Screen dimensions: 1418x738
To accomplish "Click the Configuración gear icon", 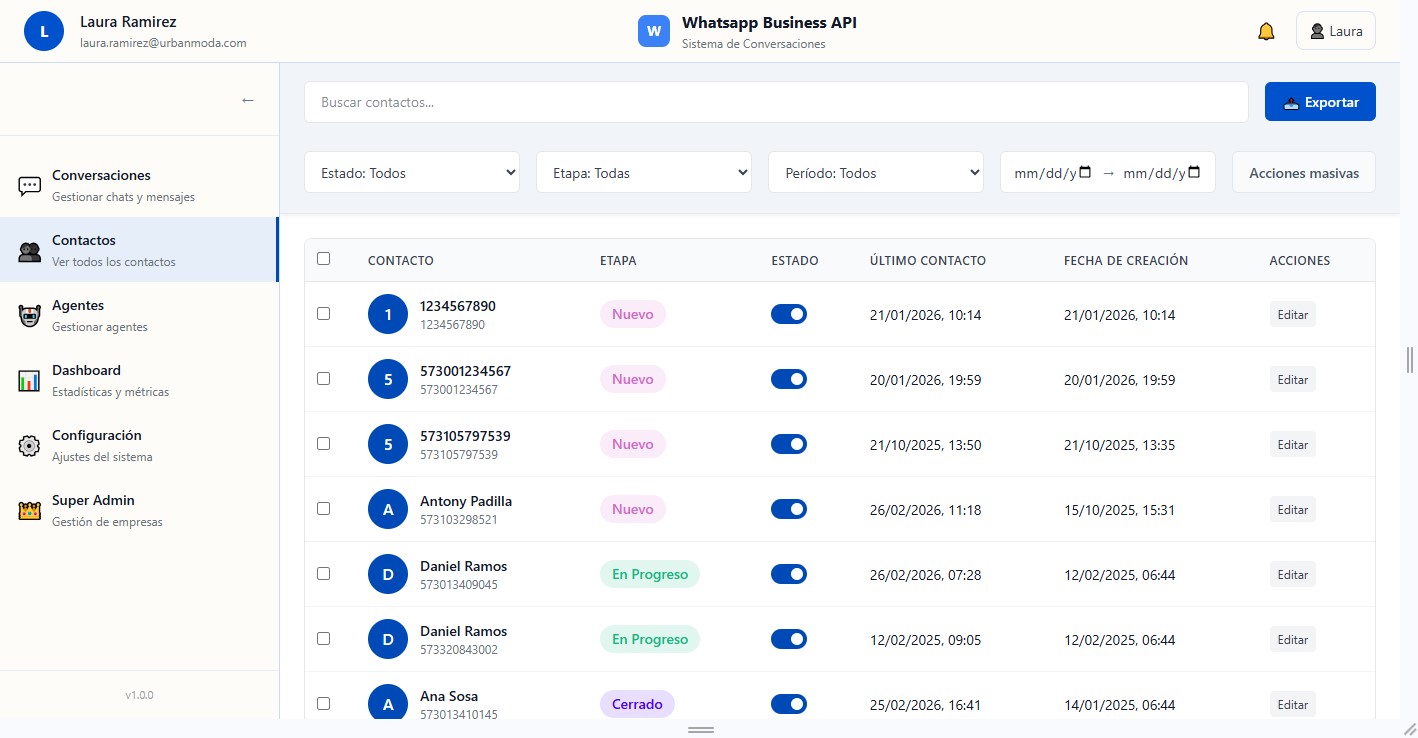I will (x=30, y=446).
